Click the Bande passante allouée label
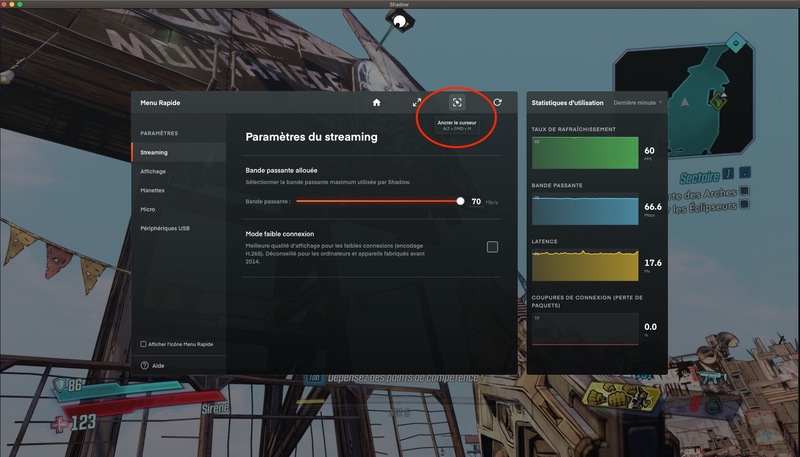800x457 pixels. pos(281,170)
